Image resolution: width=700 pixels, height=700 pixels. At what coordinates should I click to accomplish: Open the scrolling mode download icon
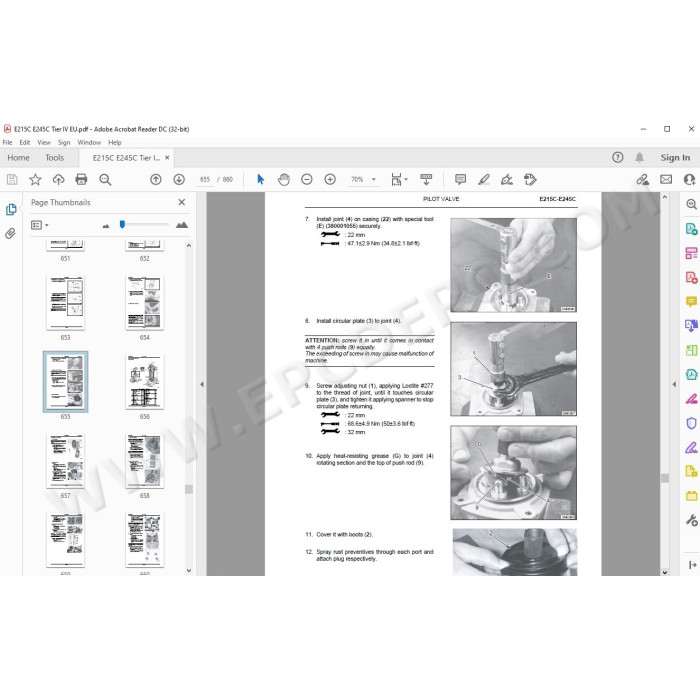point(426,179)
